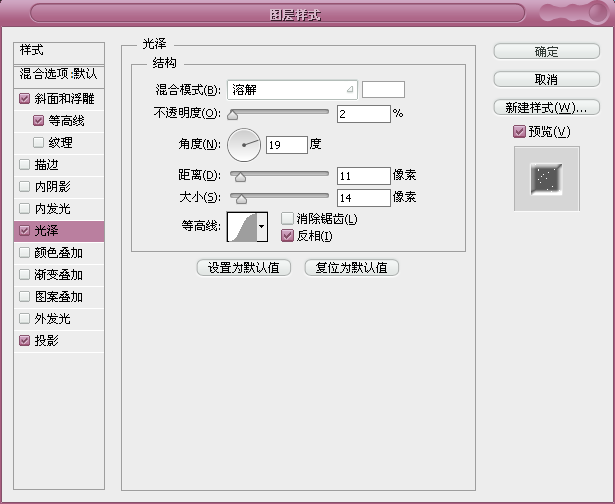Screen dimensions: 615x504
Task: Open the 投影 settings row
Action: click(x=59, y=341)
